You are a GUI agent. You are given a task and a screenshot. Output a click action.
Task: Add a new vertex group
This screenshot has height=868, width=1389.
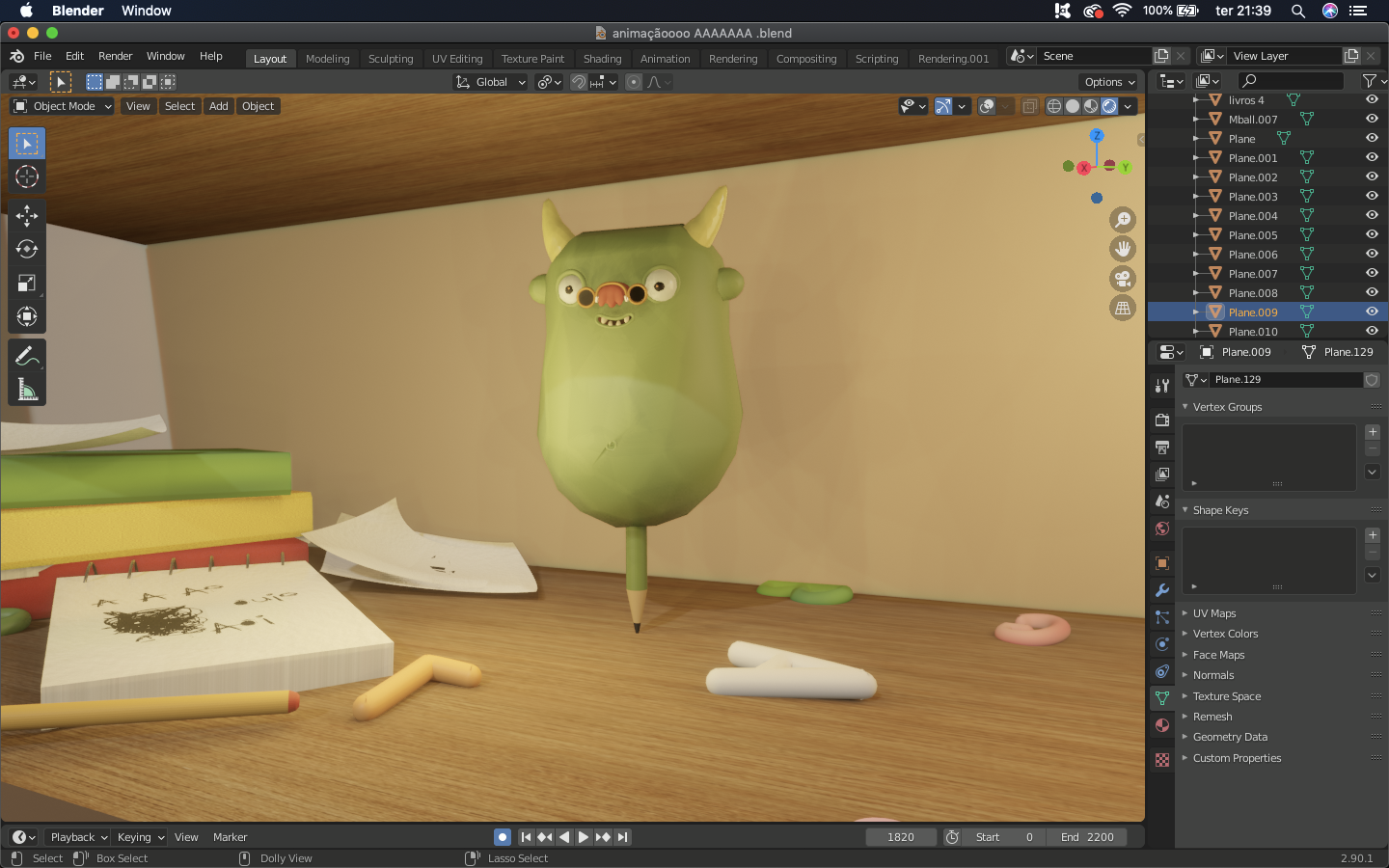1373,432
